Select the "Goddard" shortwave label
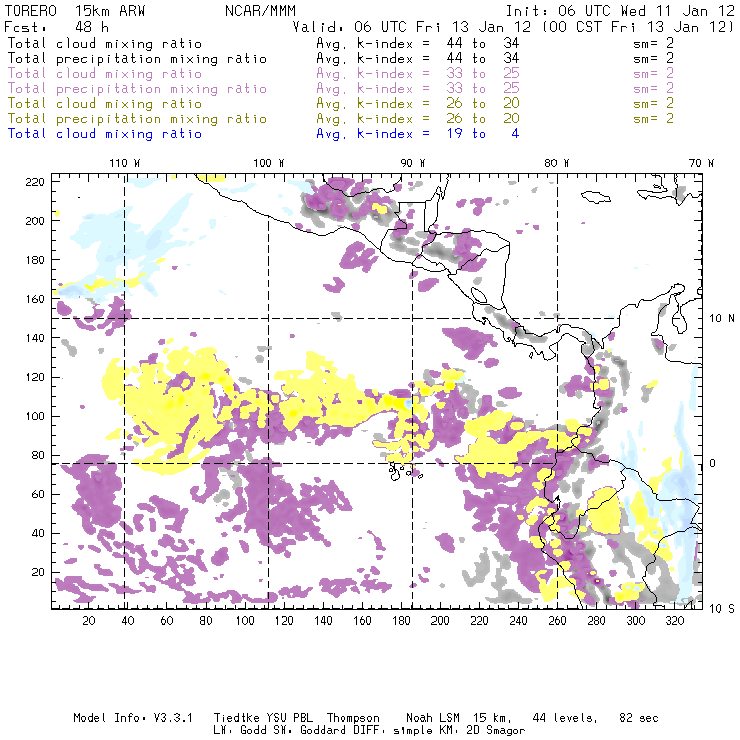 [323, 731]
